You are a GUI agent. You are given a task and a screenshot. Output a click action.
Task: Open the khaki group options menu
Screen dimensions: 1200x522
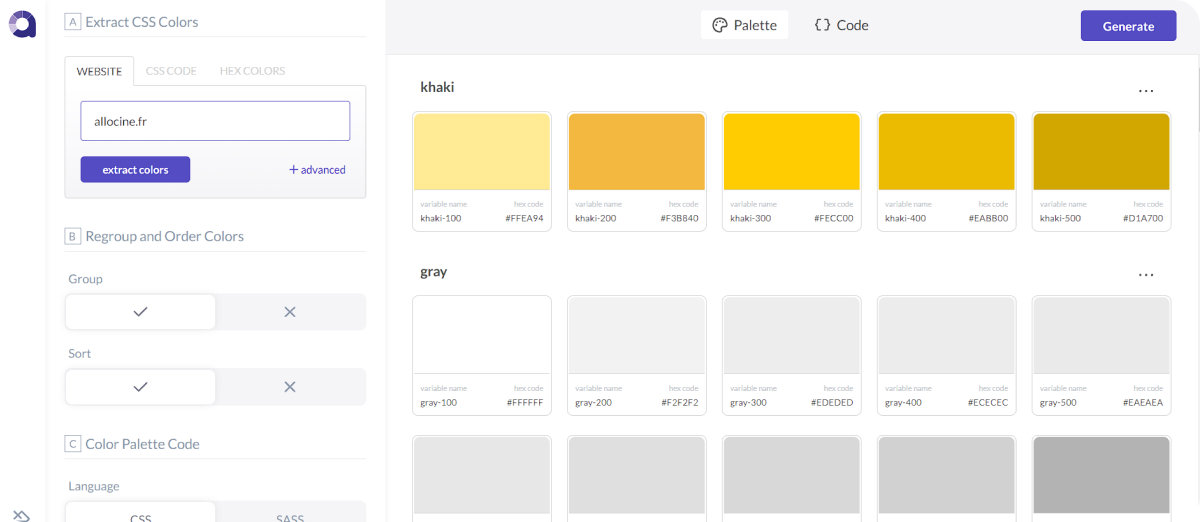pos(1146,90)
